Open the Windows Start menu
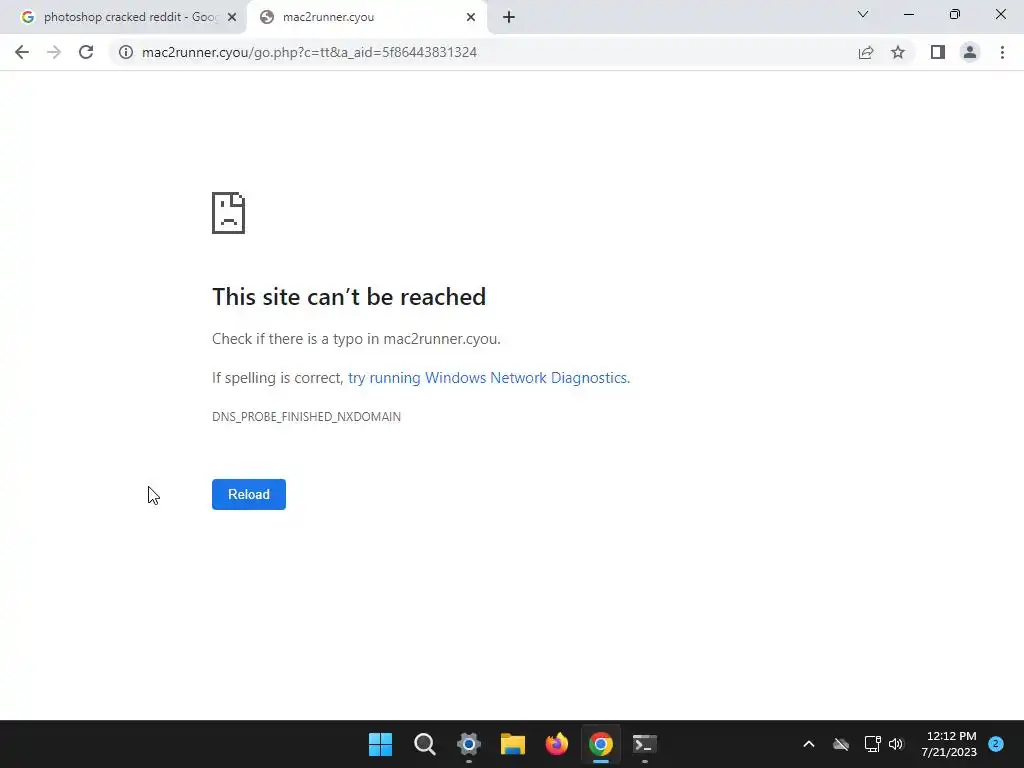Viewport: 1024px width, 768px height. tap(380, 744)
